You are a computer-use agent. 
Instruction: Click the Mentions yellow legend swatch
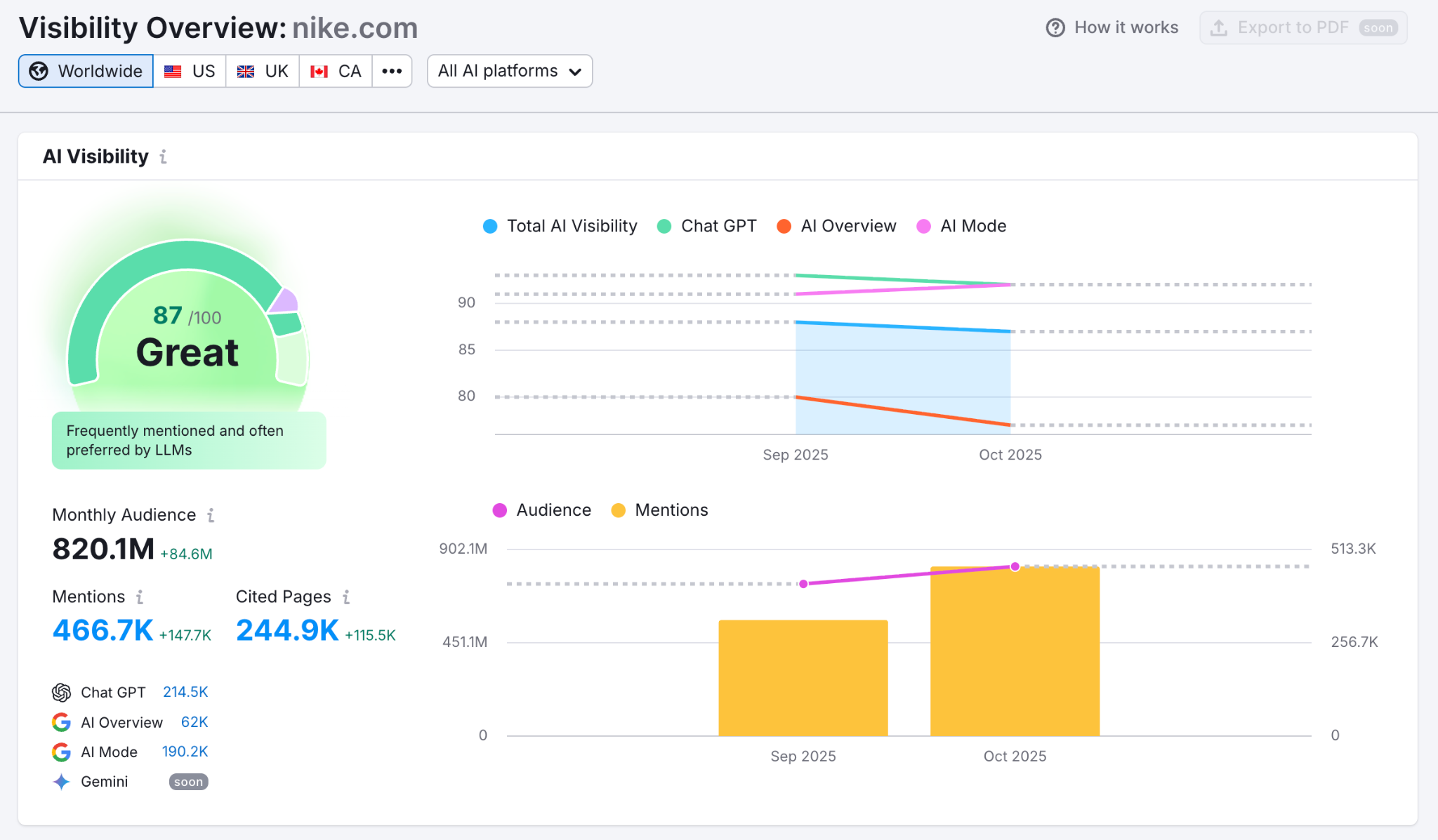click(619, 510)
